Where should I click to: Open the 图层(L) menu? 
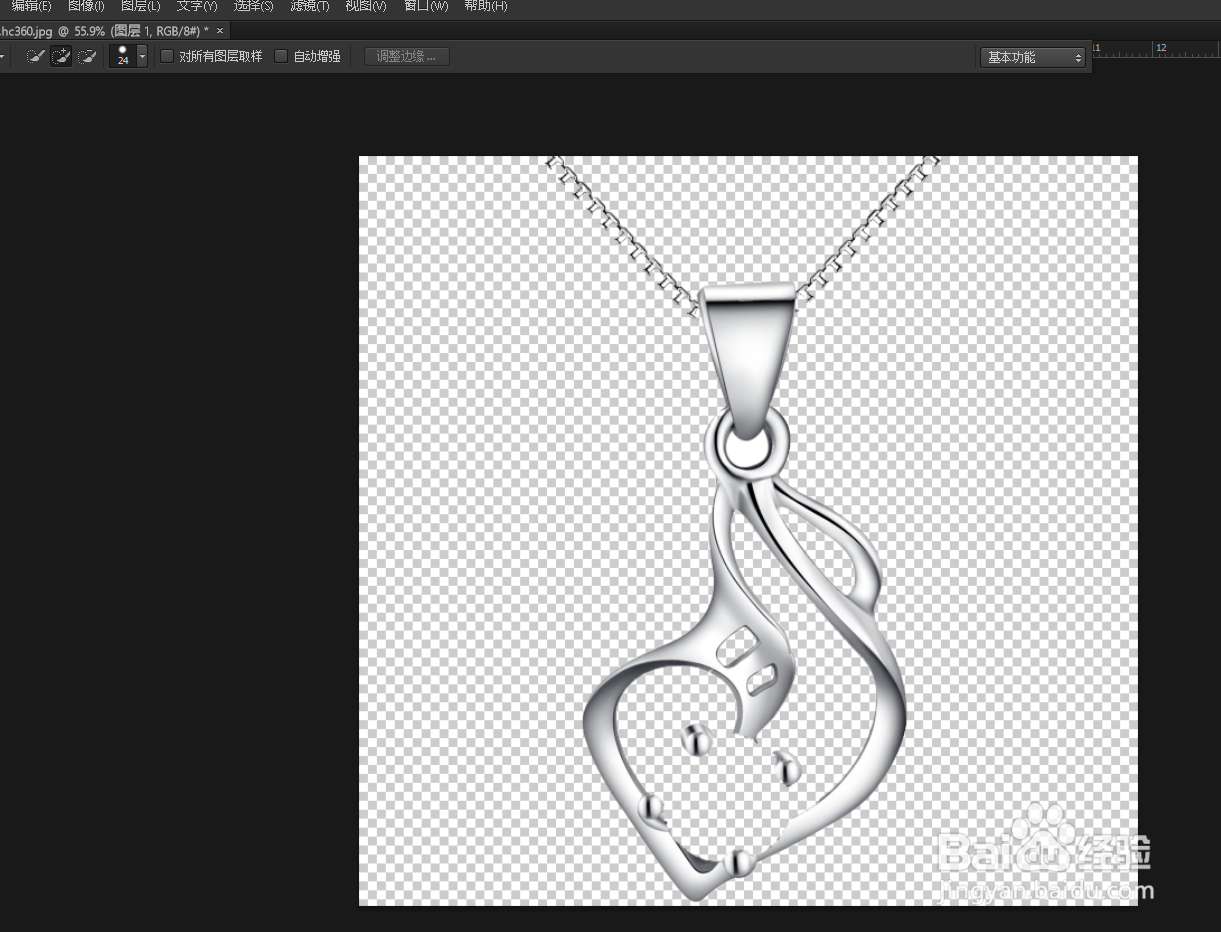point(140,6)
